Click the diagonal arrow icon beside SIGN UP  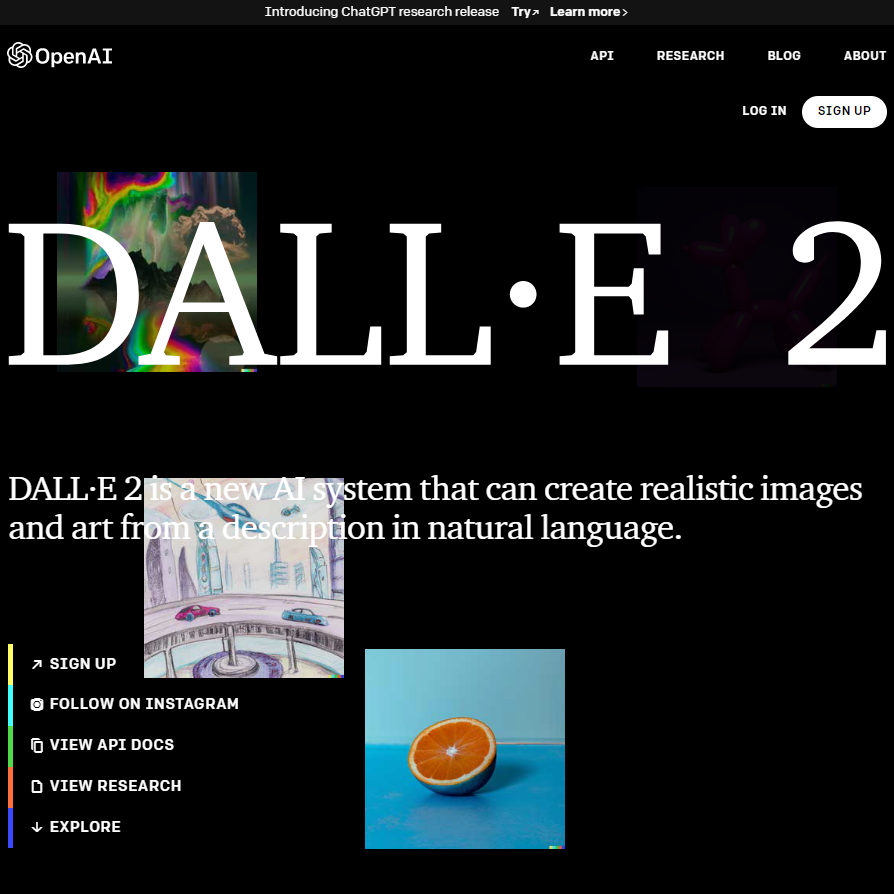click(x=36, y=663)
